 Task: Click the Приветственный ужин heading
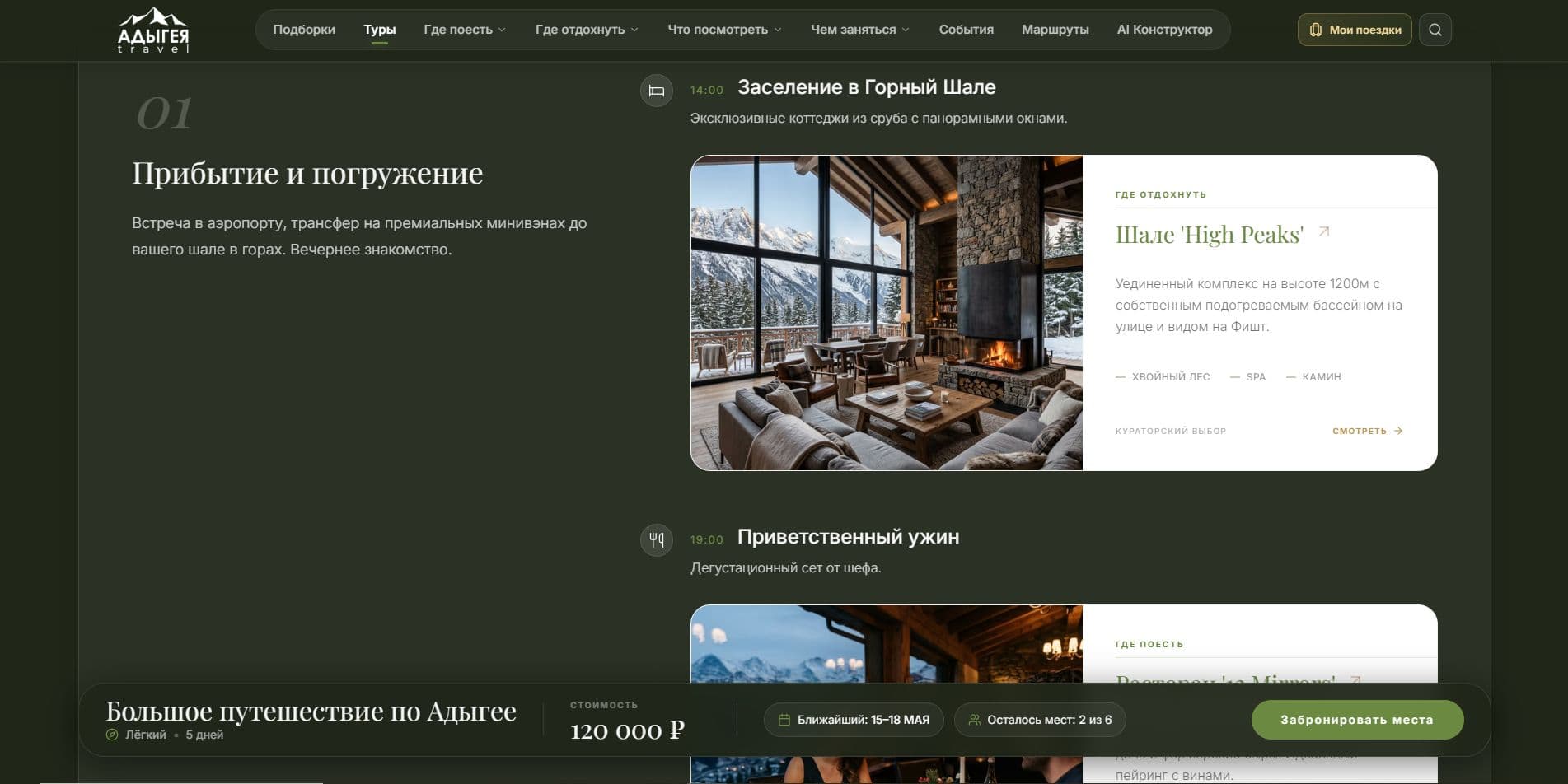[848, 537]
